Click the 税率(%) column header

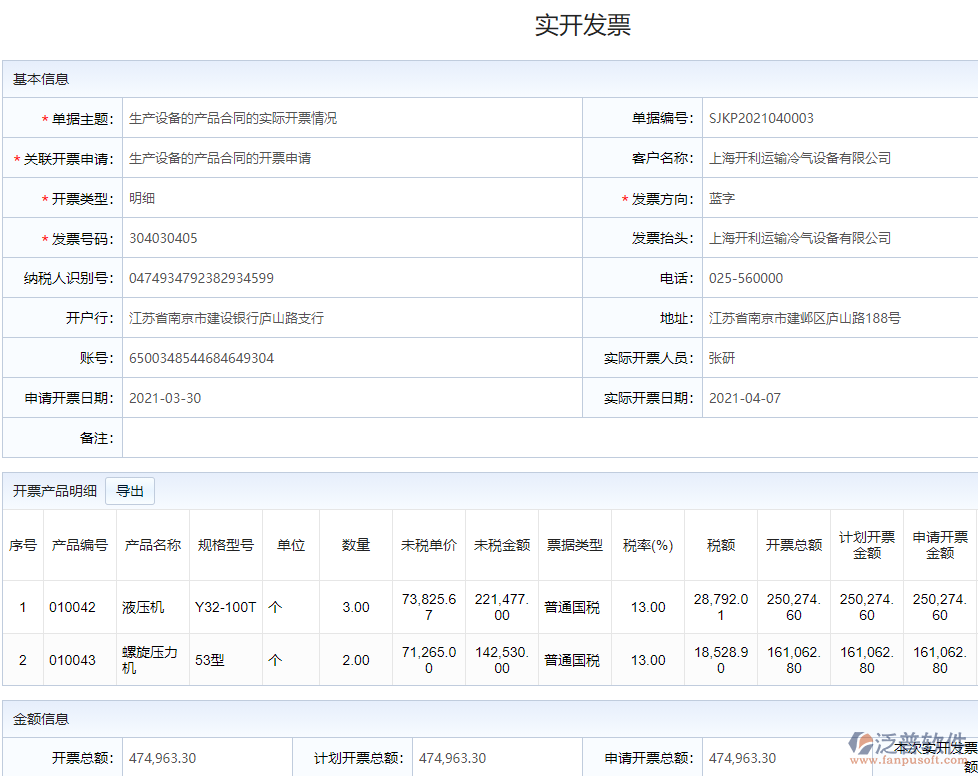tap(647, 545)
